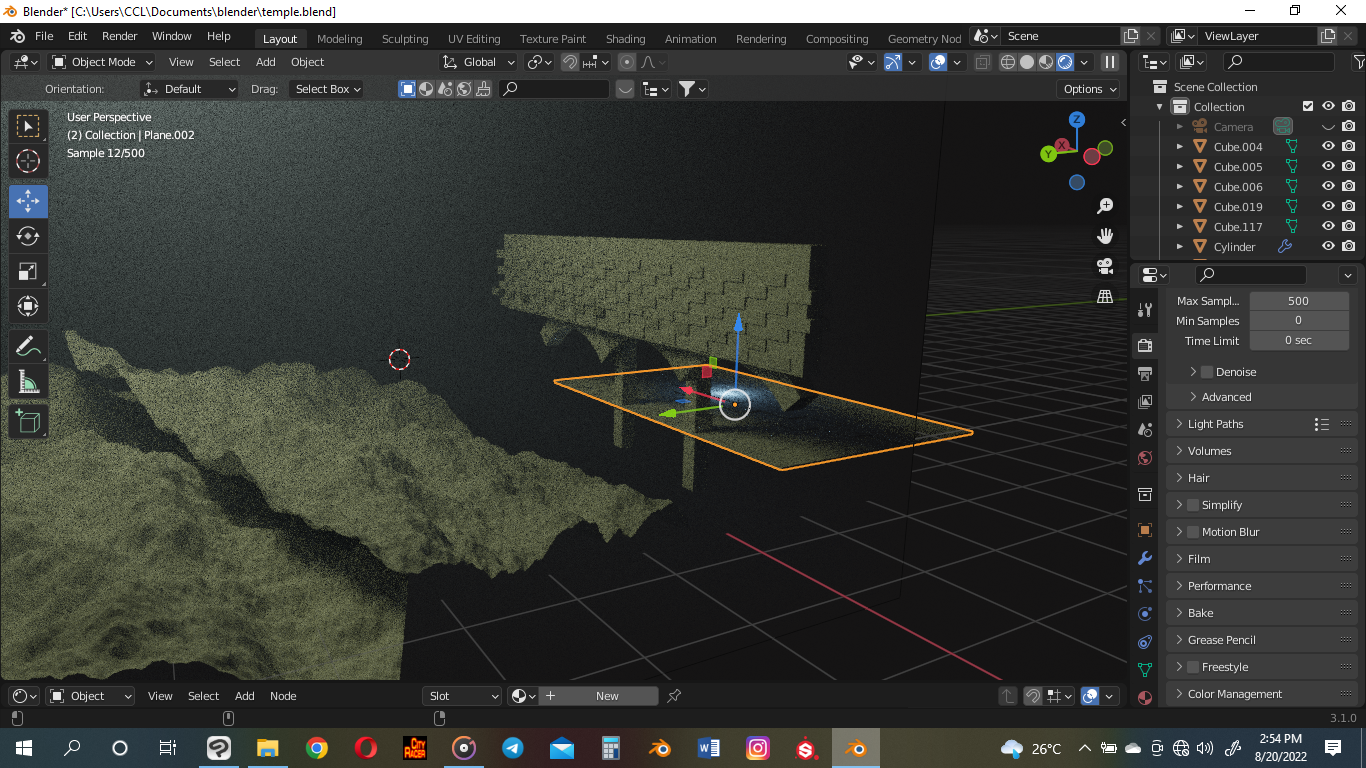Image resolution: width=1366 pixels, height=768 pixels.
Task: Click the outliner search field
Action: click(x=1278, y=62)
